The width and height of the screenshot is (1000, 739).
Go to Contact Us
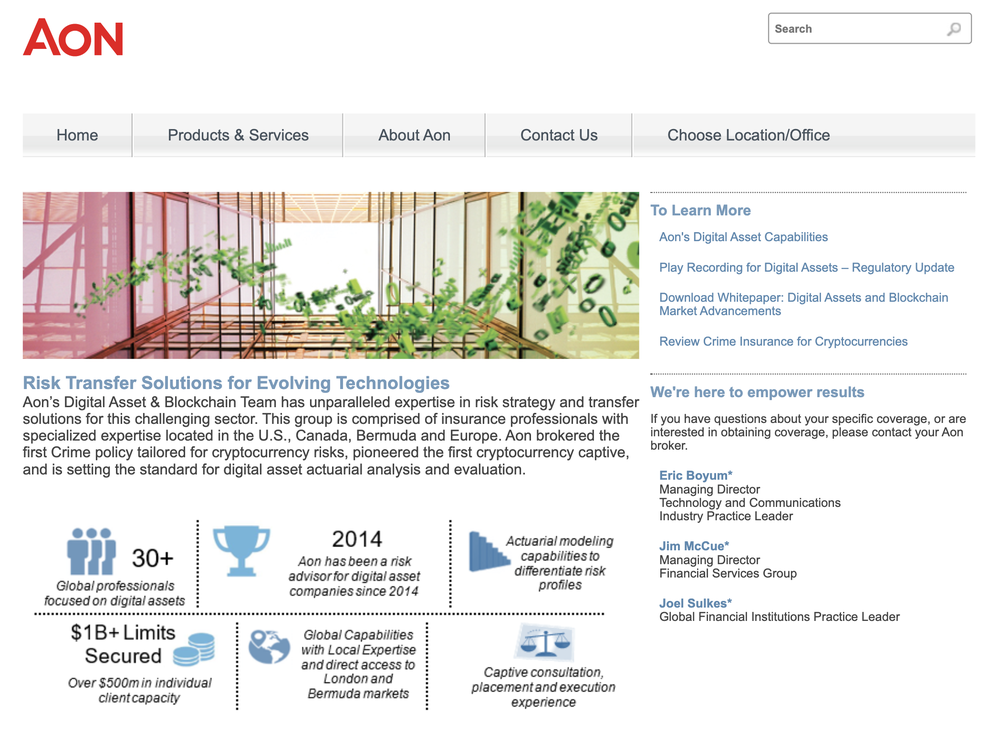pyautogui.click(x=559, y=135)
